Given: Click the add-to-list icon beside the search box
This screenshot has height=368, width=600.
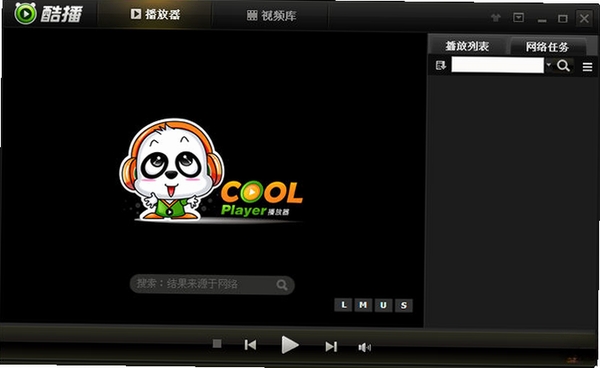Looking at the screenshot, I should click(x=440, y=65).
